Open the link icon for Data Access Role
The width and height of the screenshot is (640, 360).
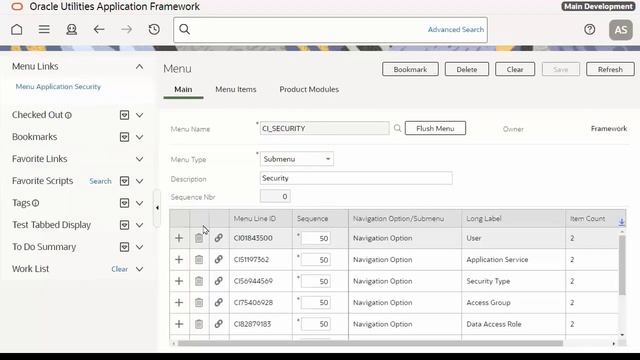tap(219, 324)
